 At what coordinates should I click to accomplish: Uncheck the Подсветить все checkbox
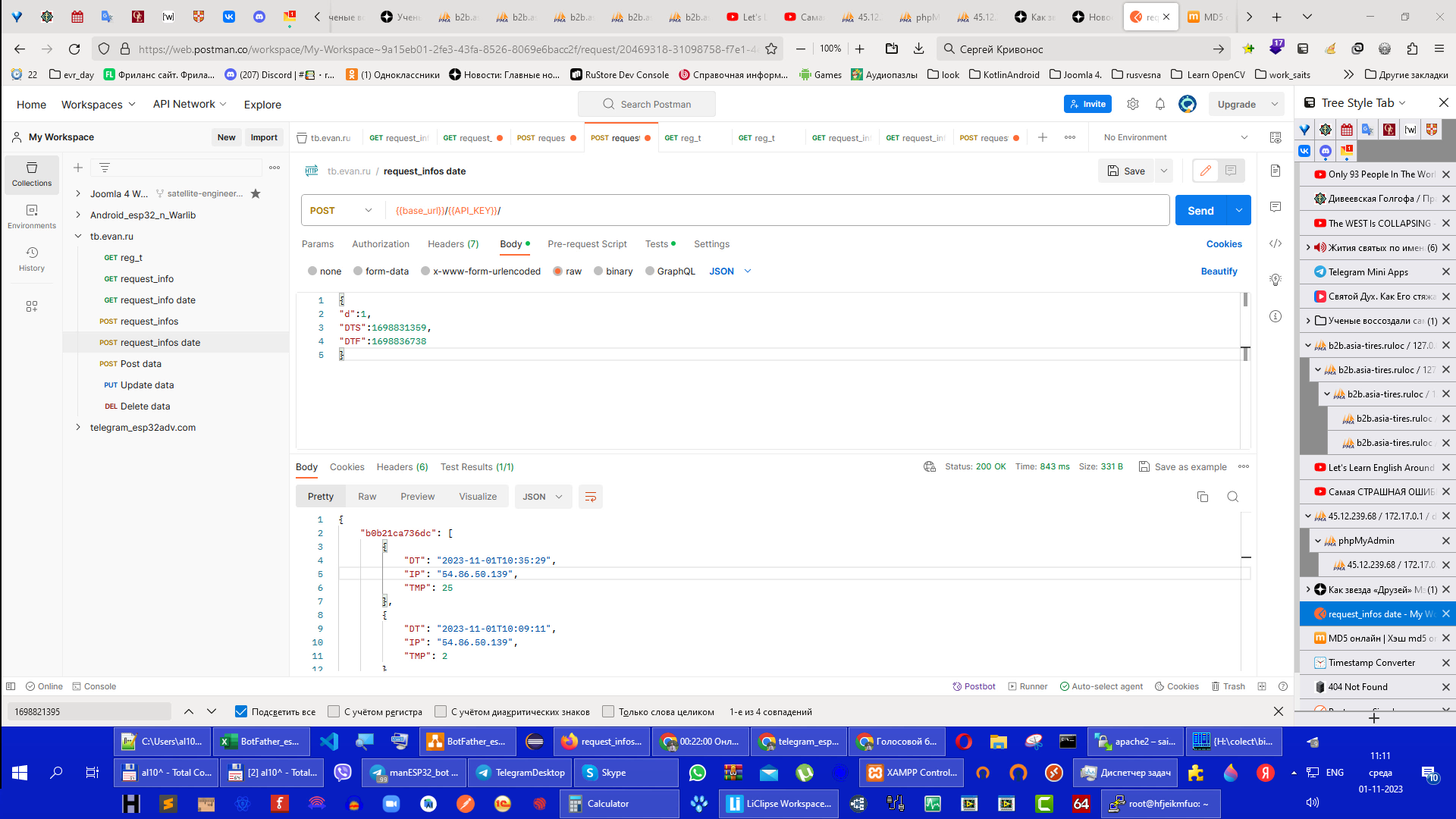click(x=241, y=711)
